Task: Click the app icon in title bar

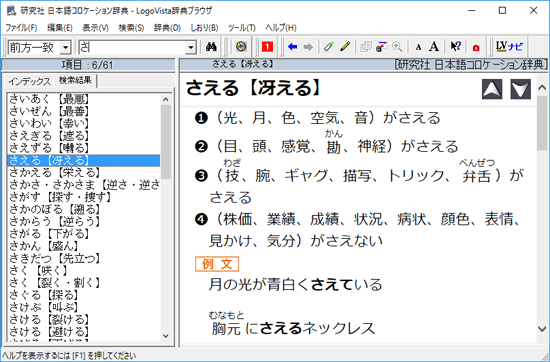Action: click(x=12, y=11)
